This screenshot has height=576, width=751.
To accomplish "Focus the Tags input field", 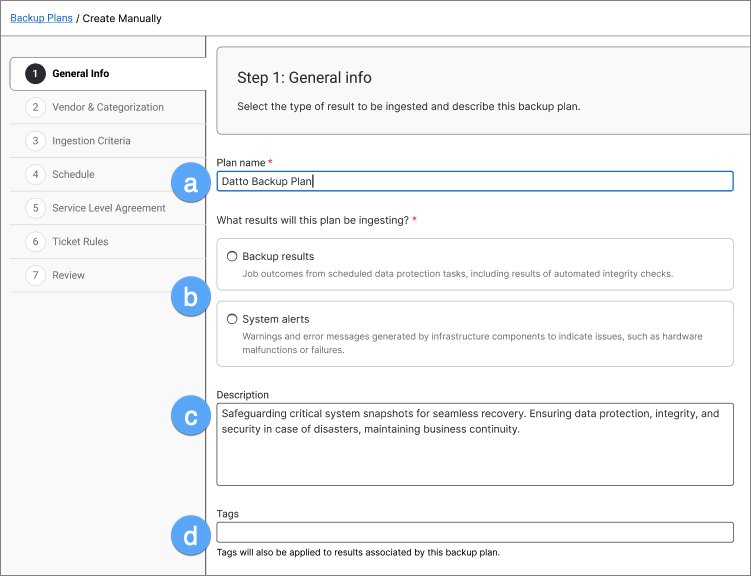I will point(475,532).
